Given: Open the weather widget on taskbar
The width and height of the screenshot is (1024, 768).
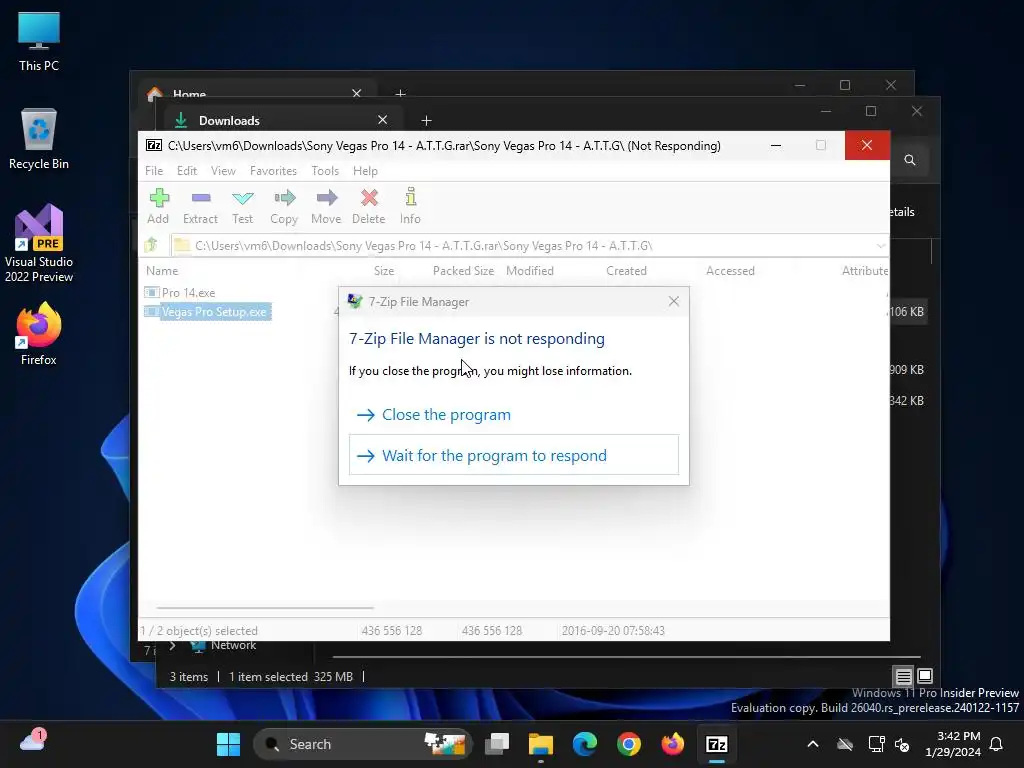Looking at the screenshot, I should tap(32, 742).
